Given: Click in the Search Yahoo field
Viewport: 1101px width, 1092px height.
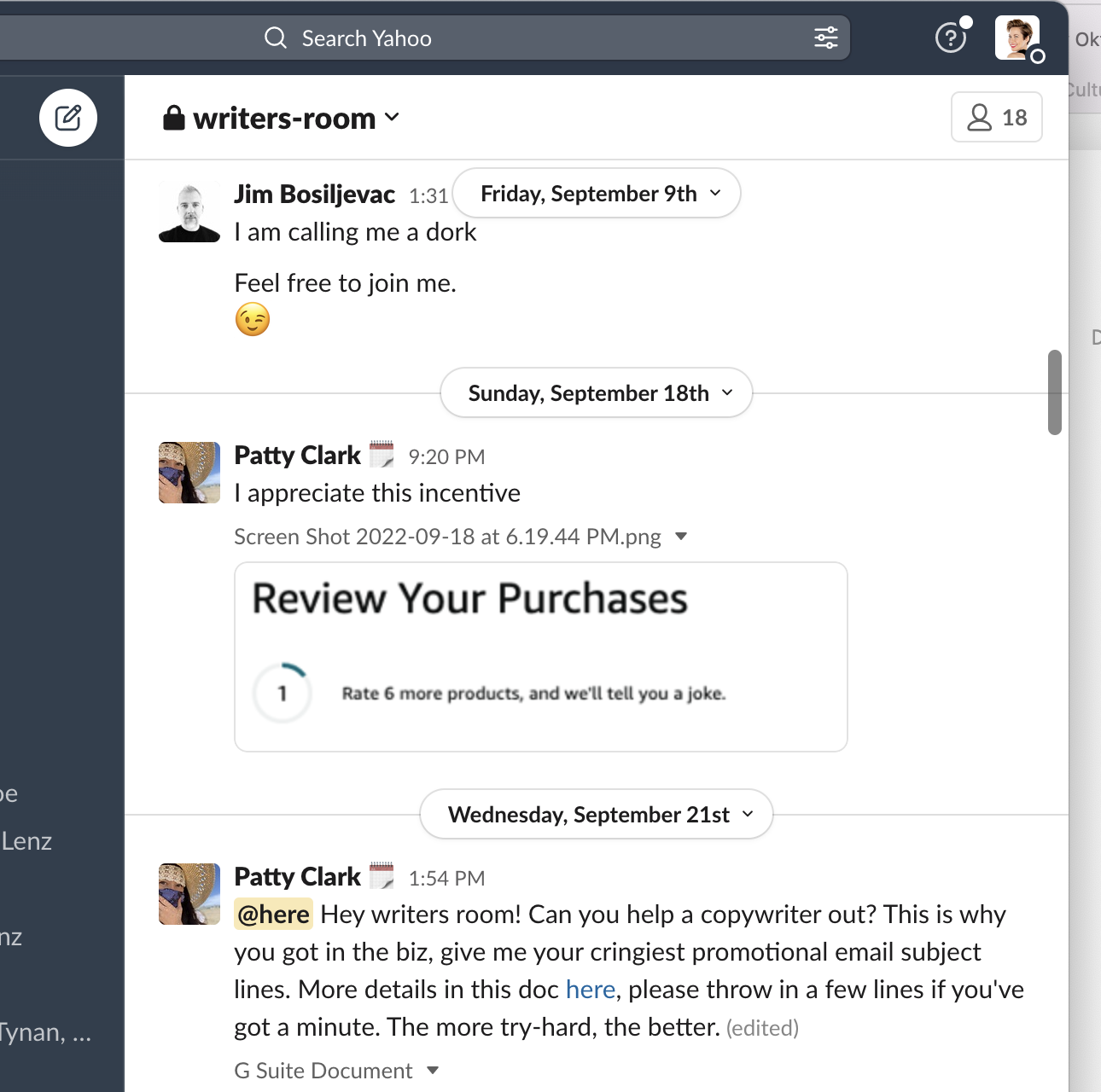Looking at the screenshot, I should (x=425, y=38).
